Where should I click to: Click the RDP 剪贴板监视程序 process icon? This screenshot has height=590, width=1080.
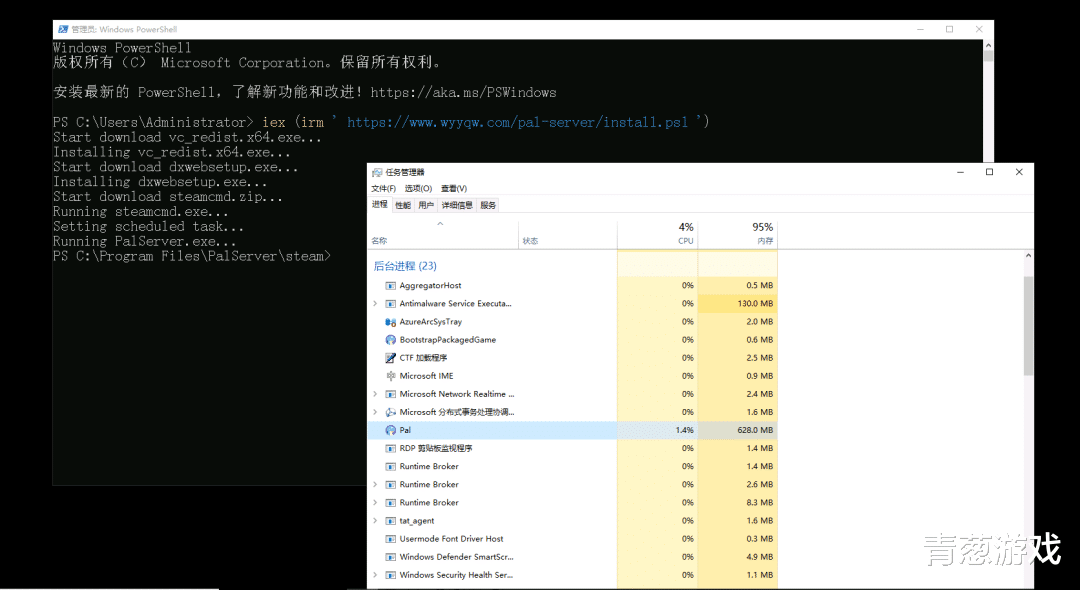[391, 448]
